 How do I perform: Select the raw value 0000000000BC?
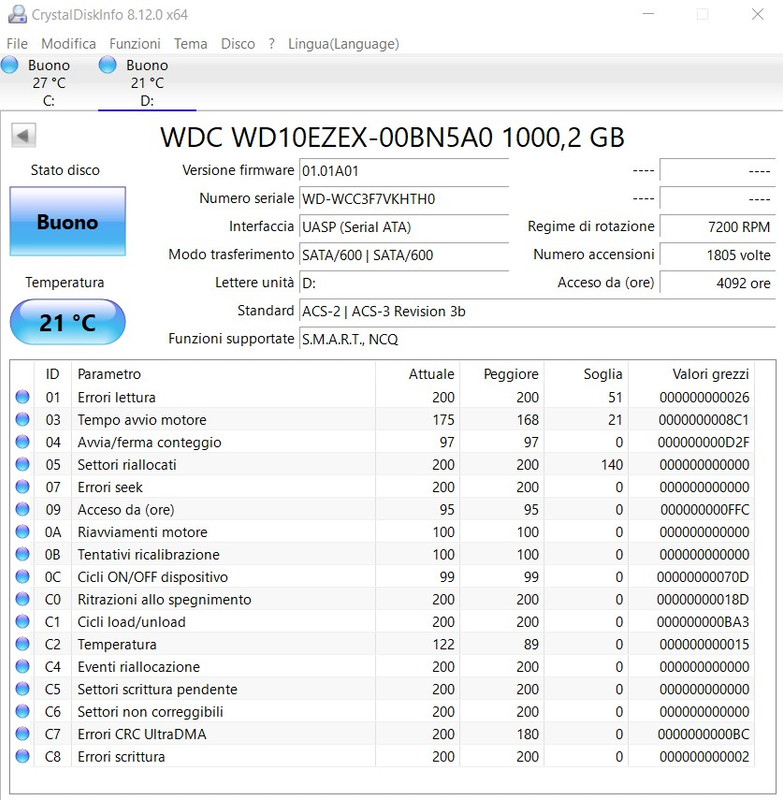[703, 734]
